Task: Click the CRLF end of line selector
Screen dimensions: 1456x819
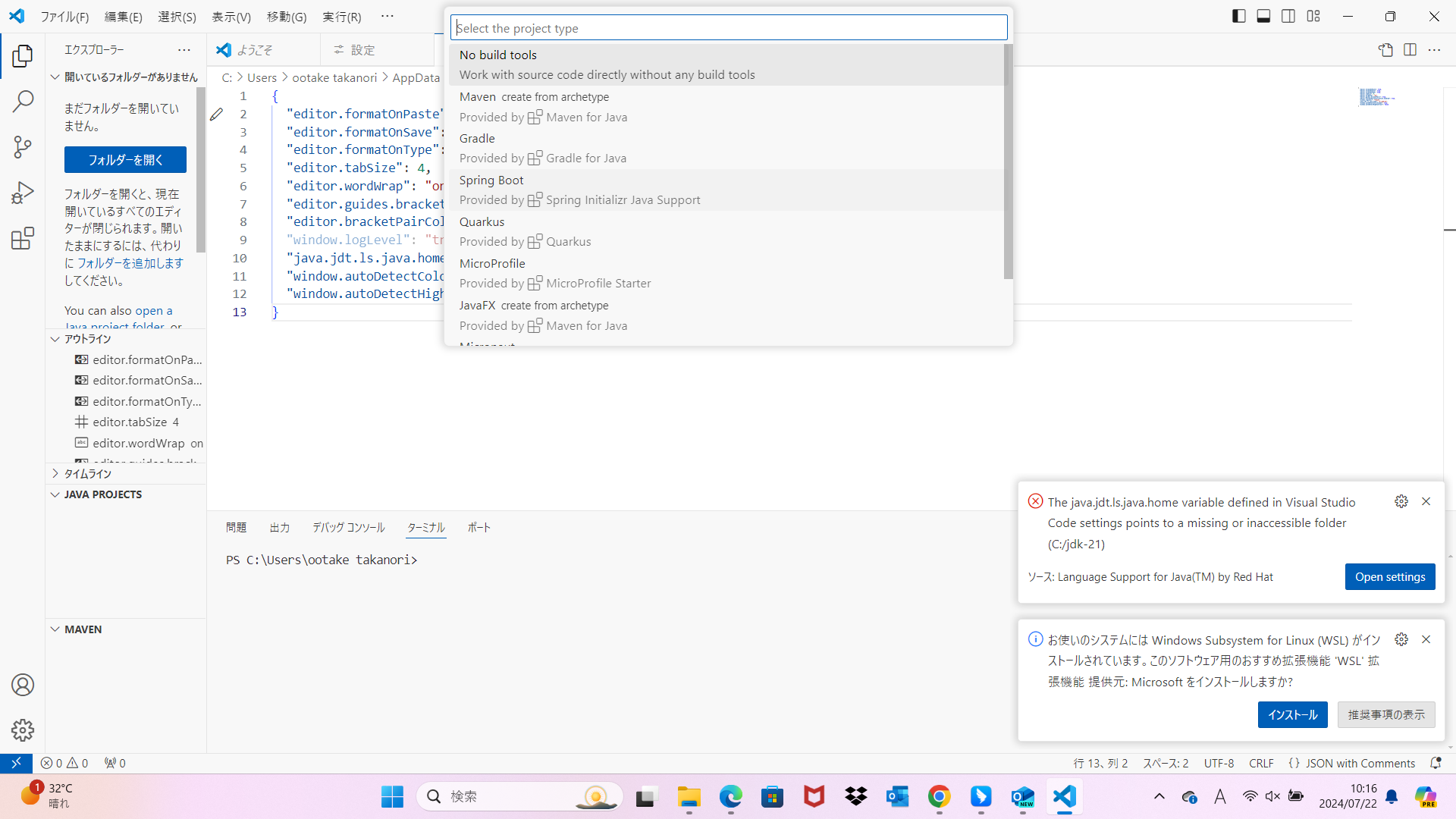Action: coord(1261,763)
